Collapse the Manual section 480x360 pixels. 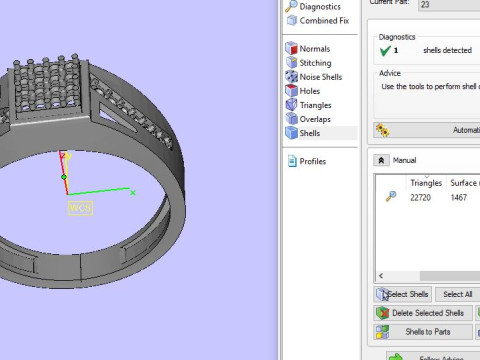[x=381, y=160]
